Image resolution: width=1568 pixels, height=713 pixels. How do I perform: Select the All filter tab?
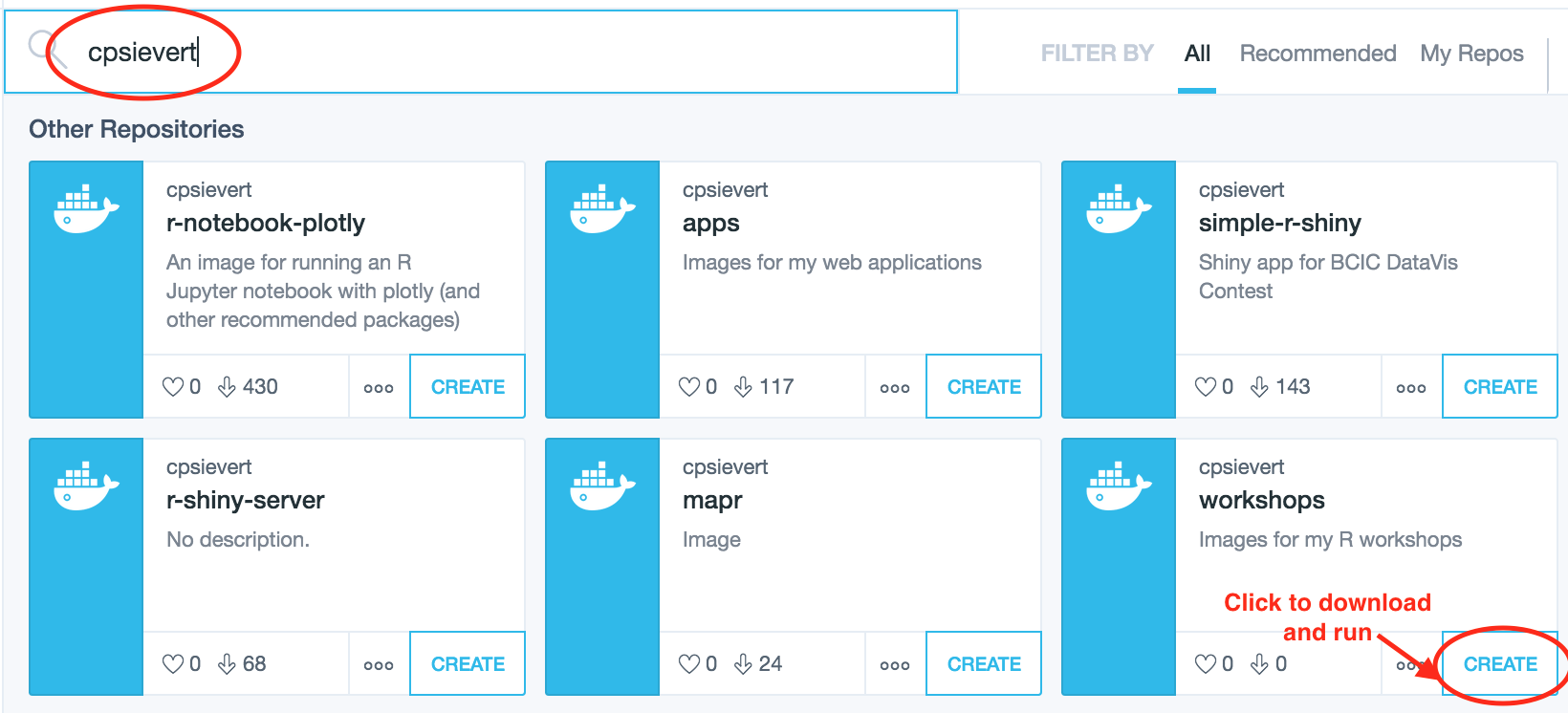pyautogui.click(x=1197, y=54)
